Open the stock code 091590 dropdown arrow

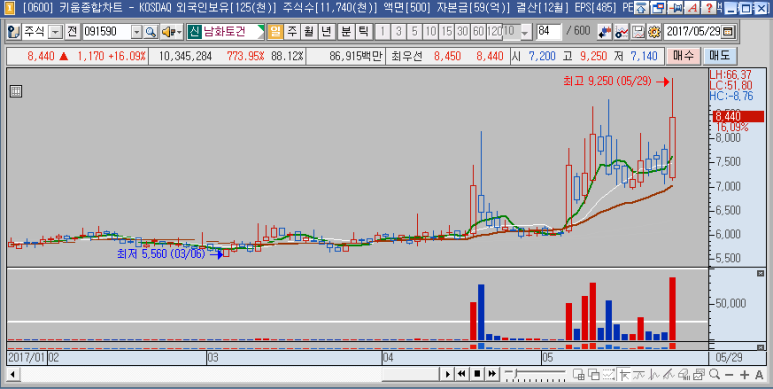point(137,32)
